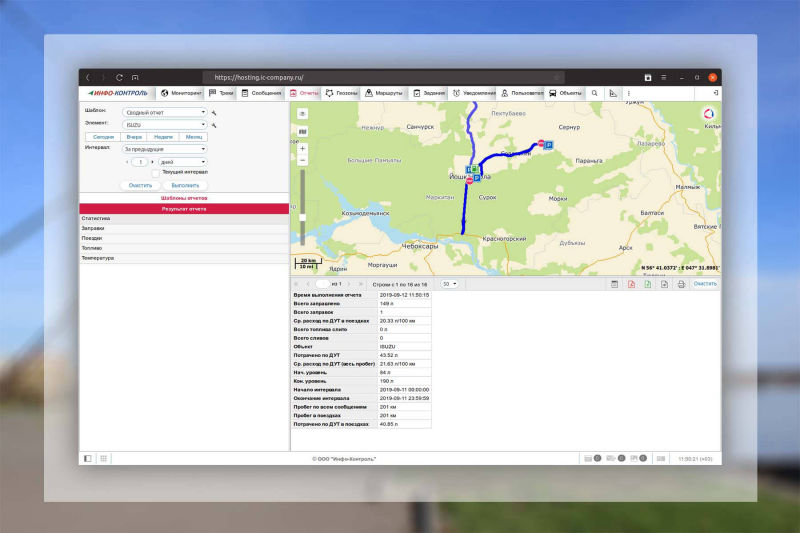The width and height of the screenshot is (800, 533).
Task: Click the print report icon
Action: pos(681,284)
